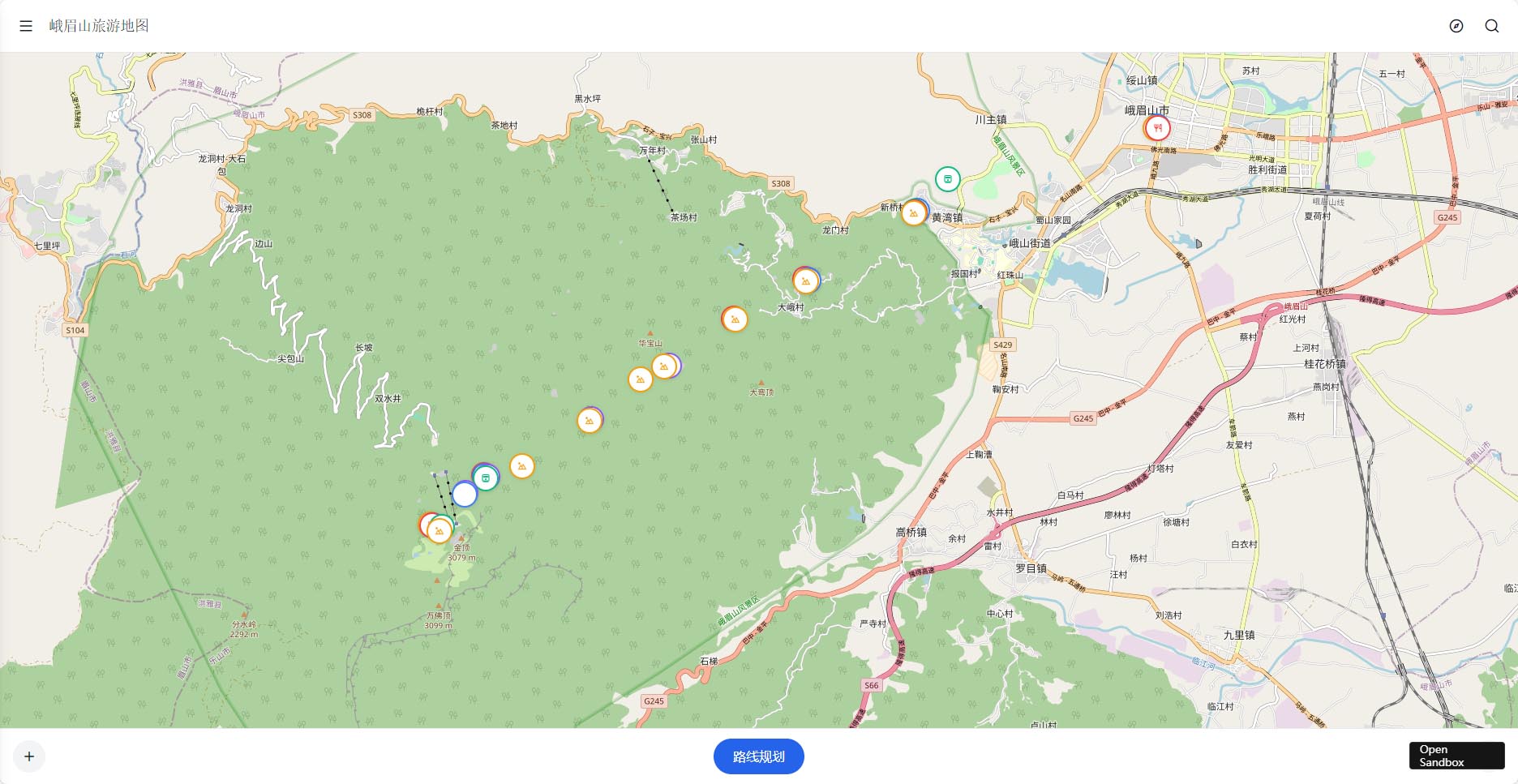Screen dimensions: 1518x784
Task: Select the restaurant marker in 峨眉山市
Action: [x=1157, y=128]
